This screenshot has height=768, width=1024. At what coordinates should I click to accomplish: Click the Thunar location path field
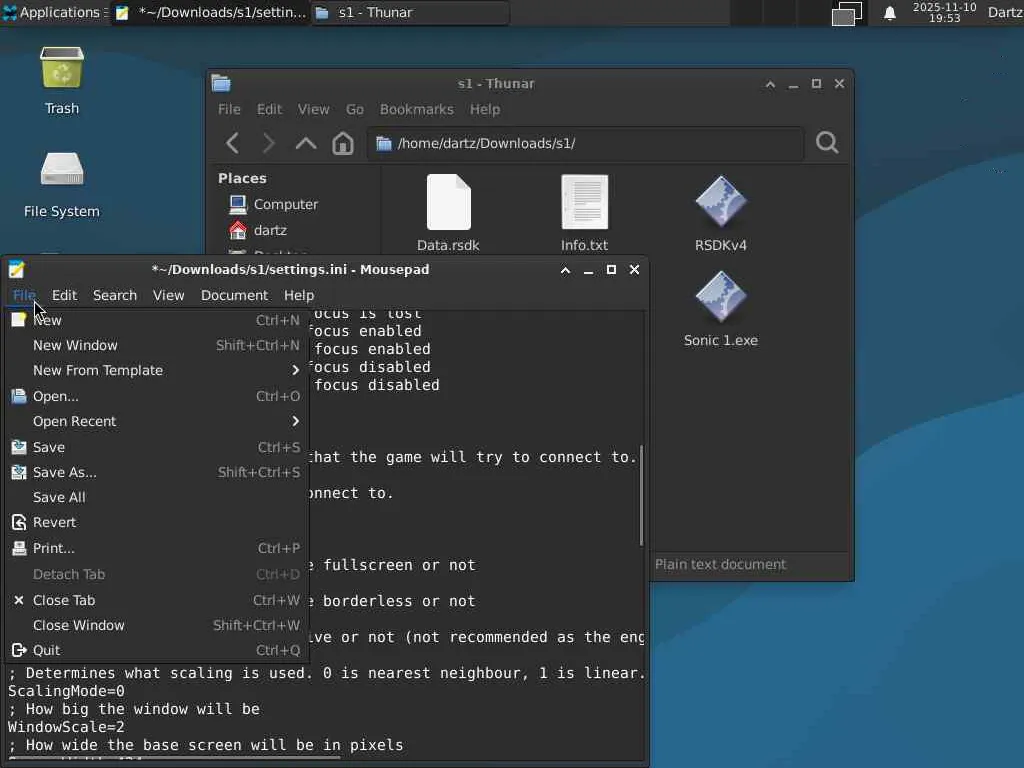coord(585,143)
